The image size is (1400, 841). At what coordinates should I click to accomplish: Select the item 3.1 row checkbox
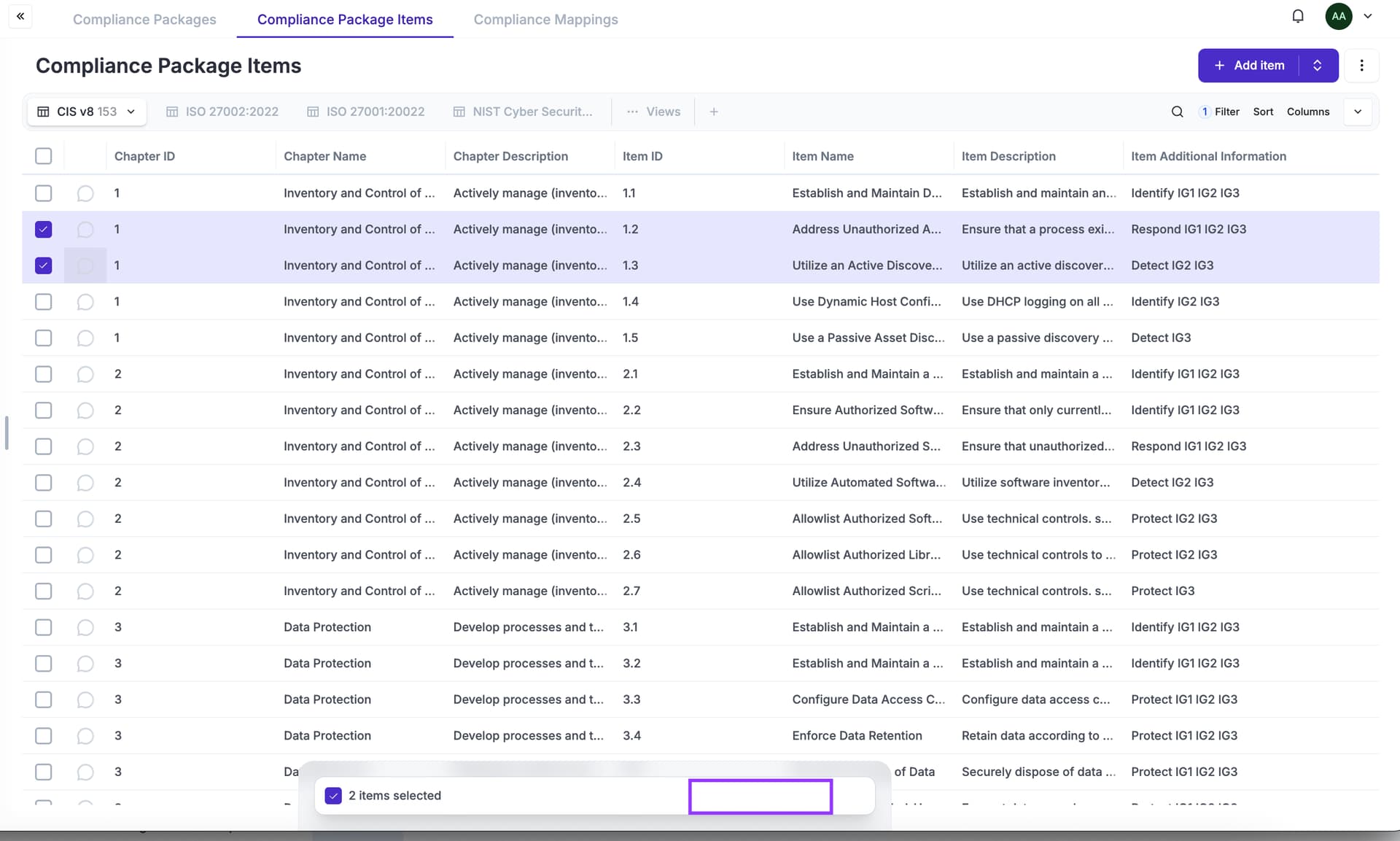44,627
